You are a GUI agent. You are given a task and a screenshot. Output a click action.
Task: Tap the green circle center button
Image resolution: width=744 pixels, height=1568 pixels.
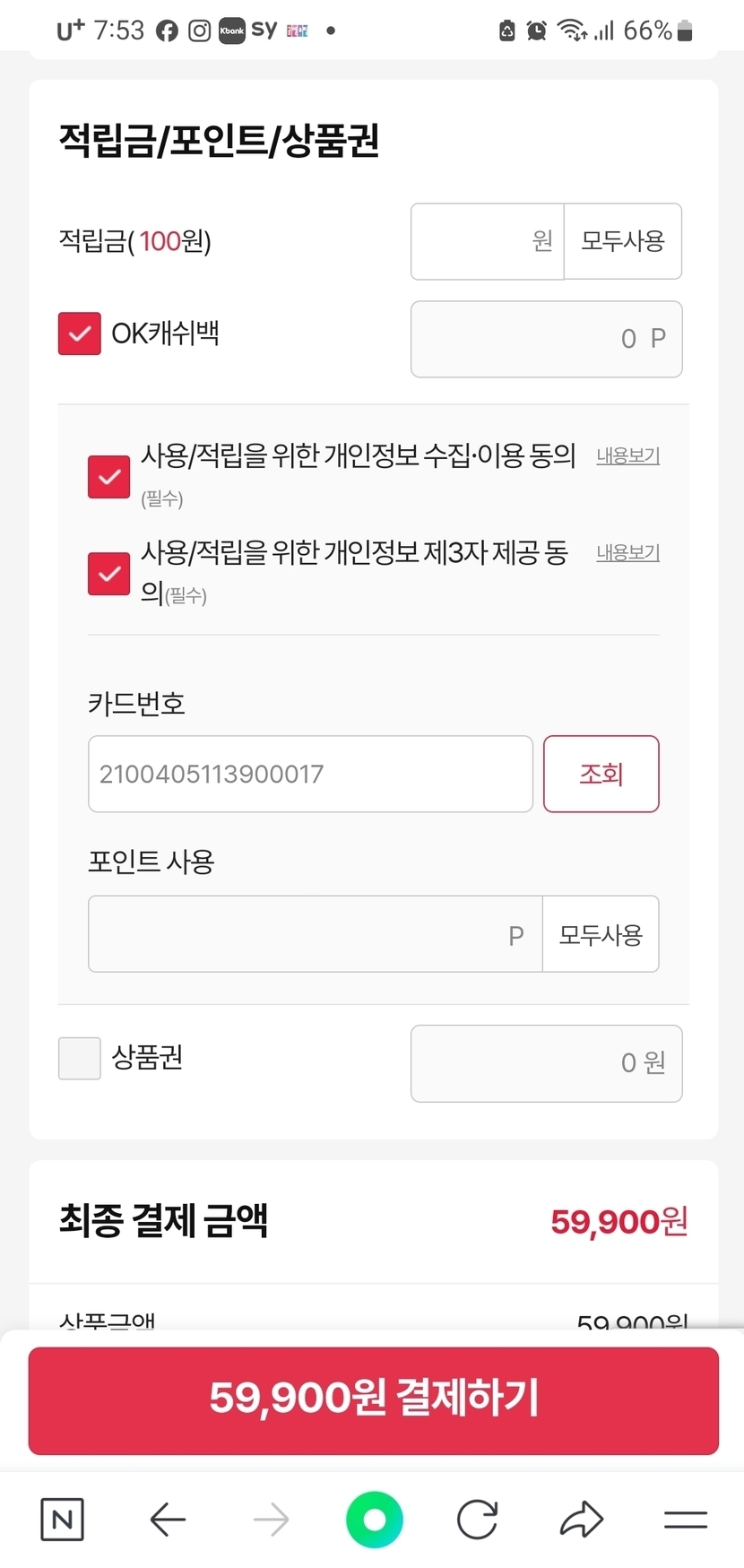374,1519
